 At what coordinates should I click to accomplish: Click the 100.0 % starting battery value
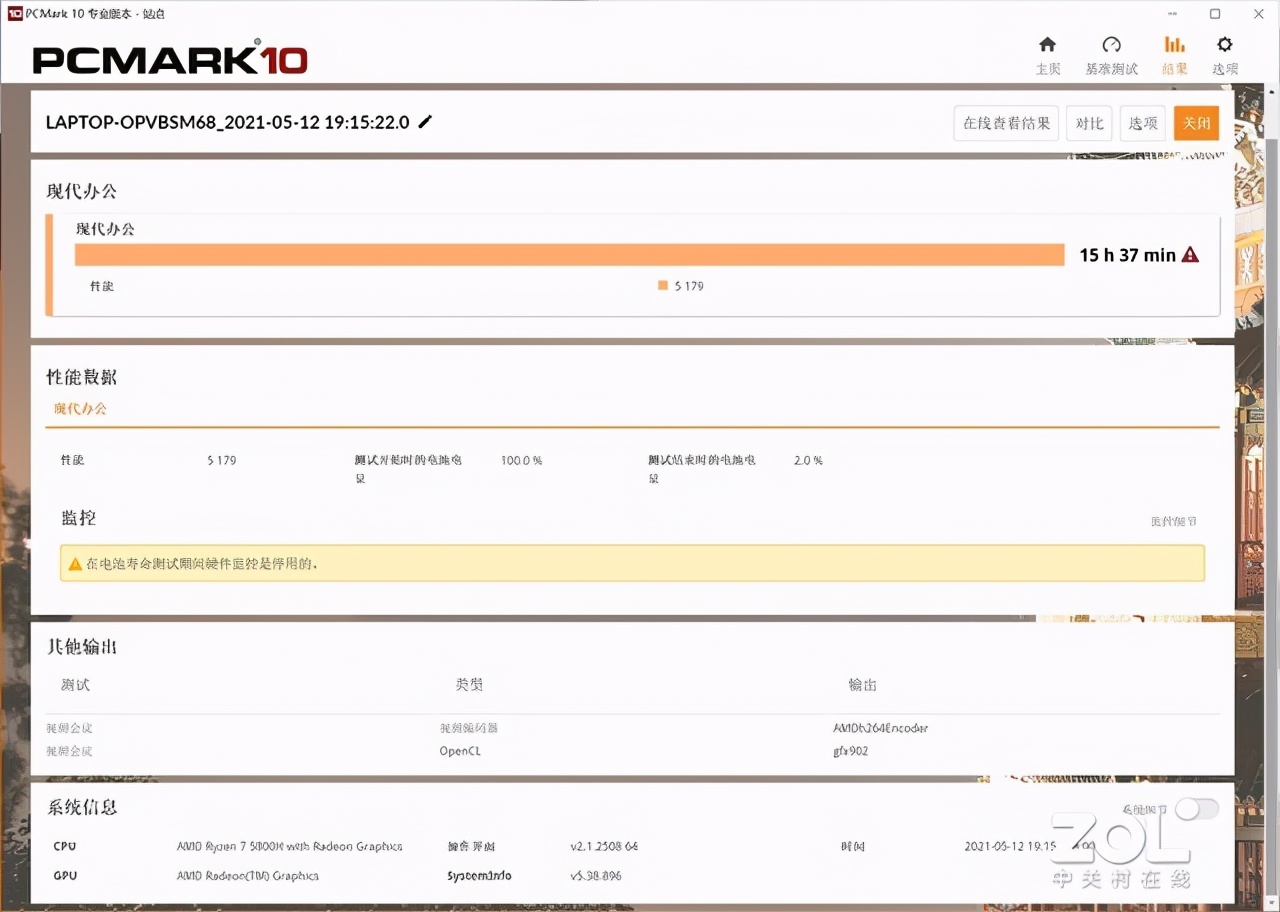(521, 460)
